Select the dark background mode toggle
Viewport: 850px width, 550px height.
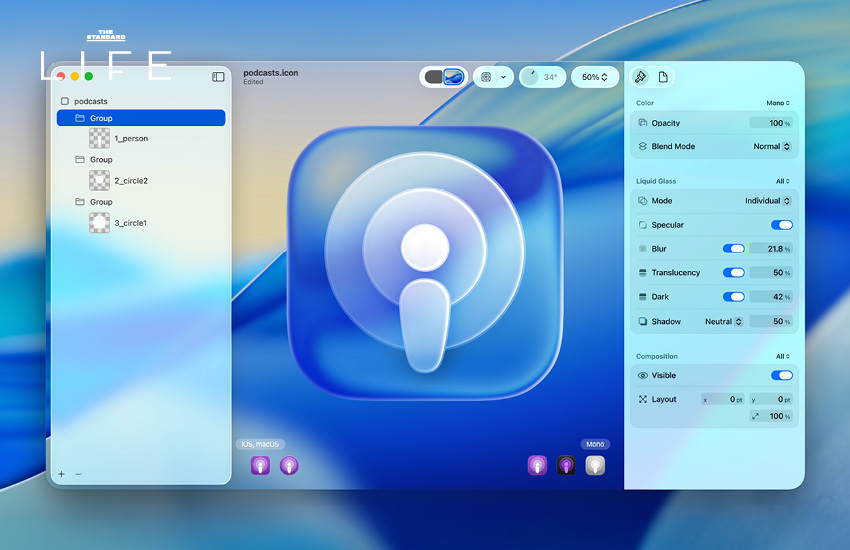434,77
